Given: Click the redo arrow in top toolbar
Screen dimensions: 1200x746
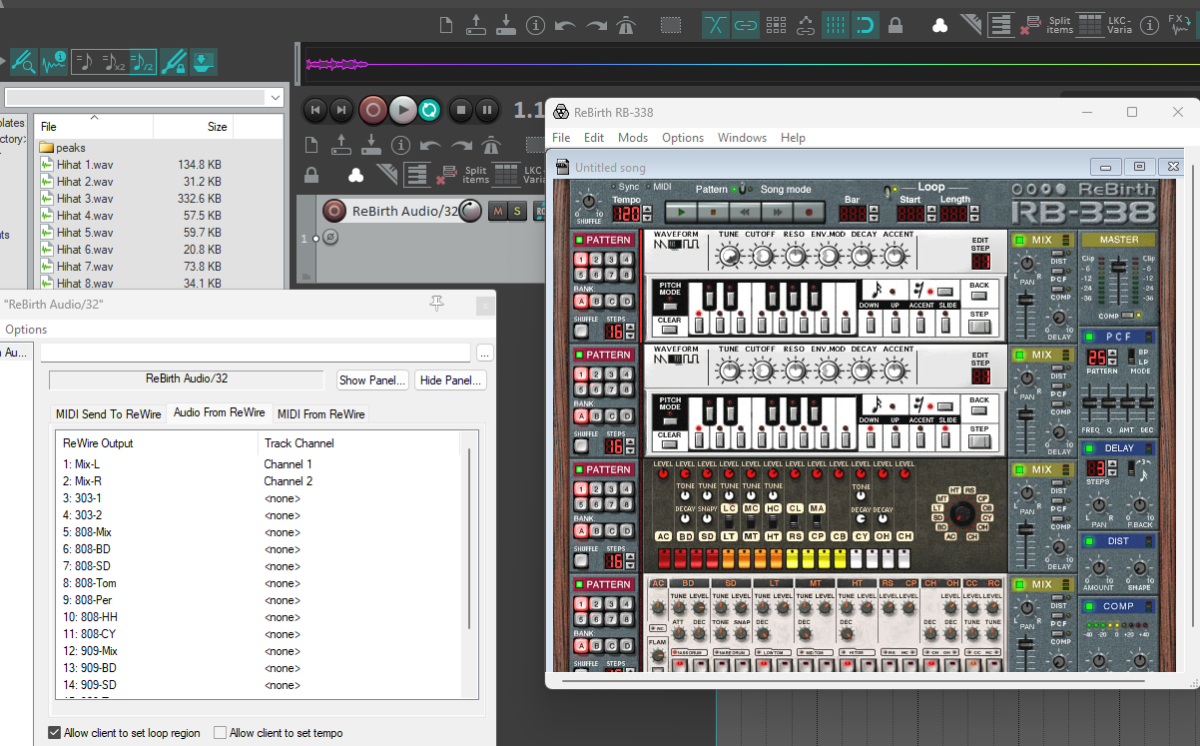Looking at the screenshot, I should tap(596, 25).
